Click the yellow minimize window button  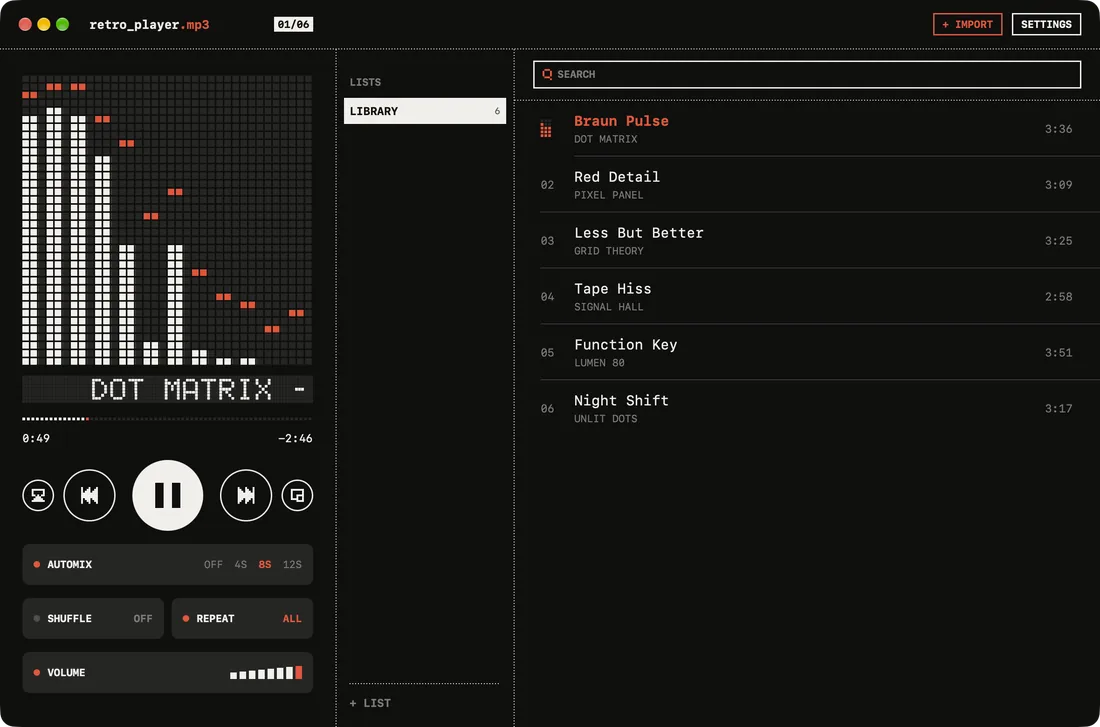[43, 25]
